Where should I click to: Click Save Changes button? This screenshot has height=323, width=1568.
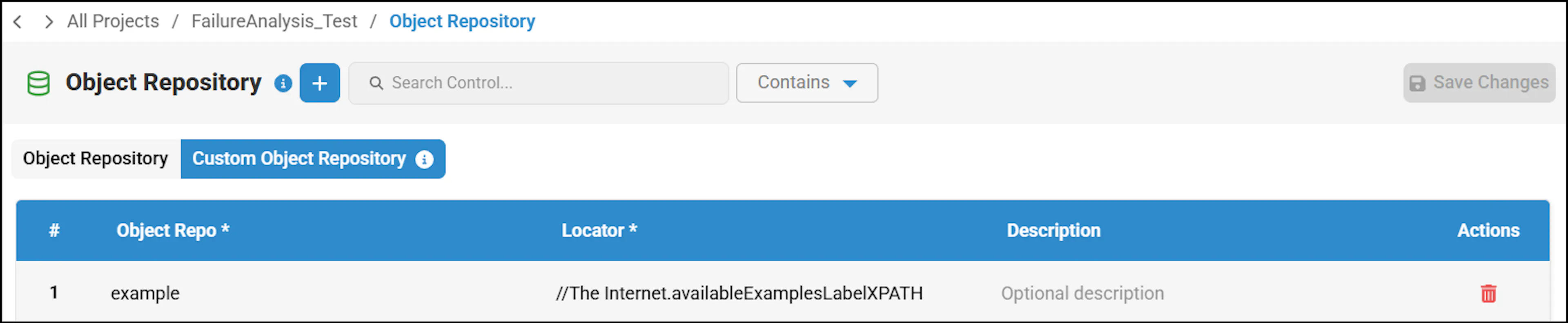pyautogui.click(x=1479, y=83)
